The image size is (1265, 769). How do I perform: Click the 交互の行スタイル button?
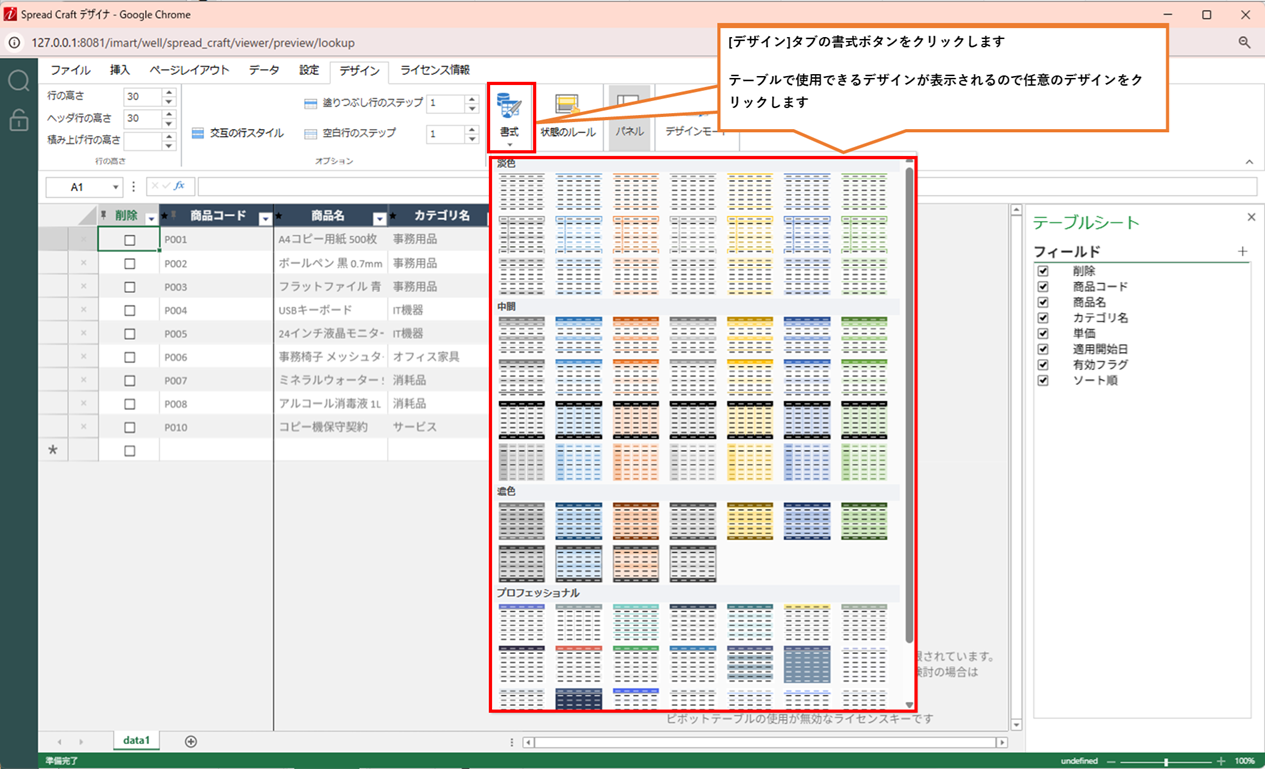pyautogui.click(x=238, y=133)
